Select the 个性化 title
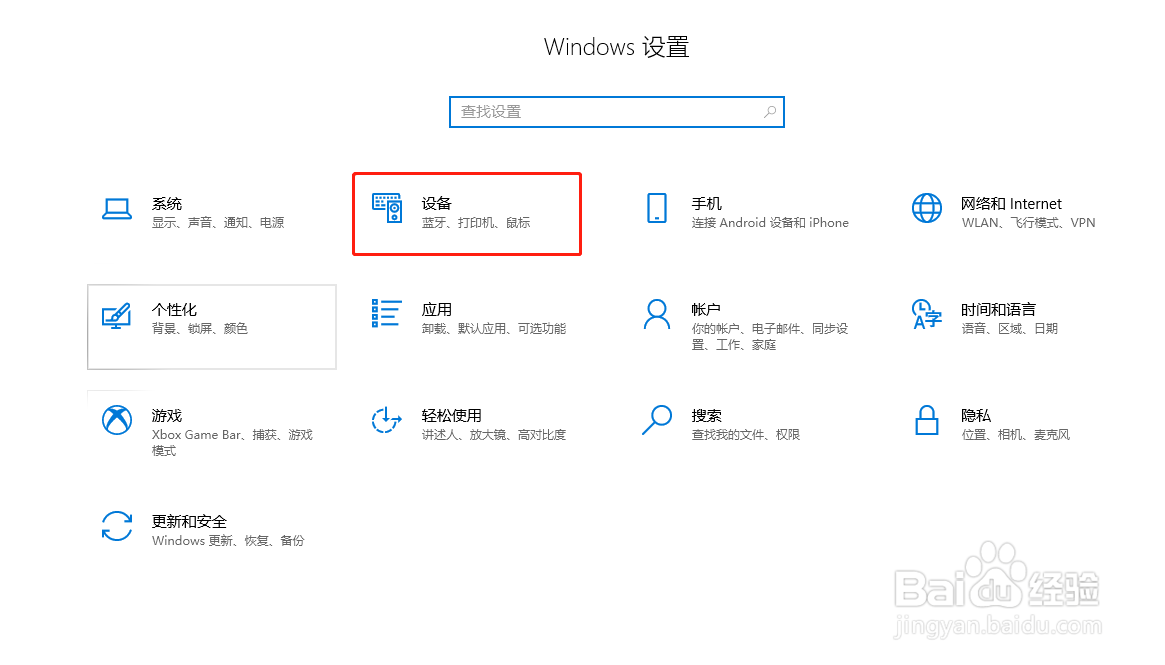The image size is (1165, 665). click(174, 310)
